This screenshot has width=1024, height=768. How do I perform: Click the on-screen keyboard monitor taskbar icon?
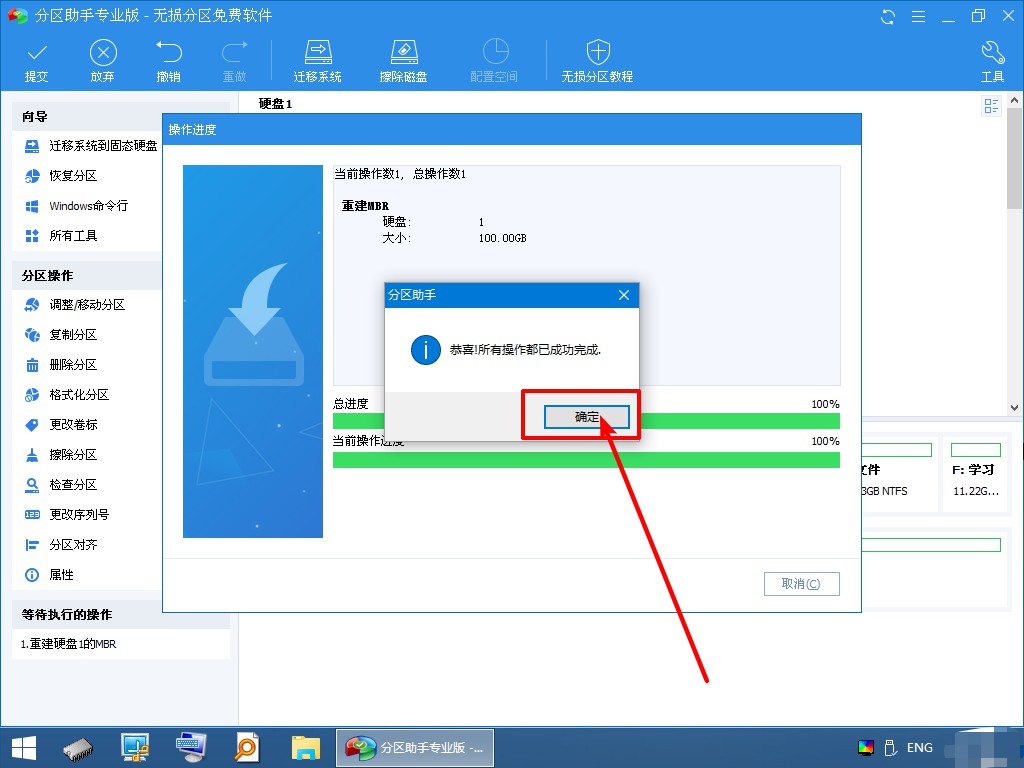click(191, 748)
